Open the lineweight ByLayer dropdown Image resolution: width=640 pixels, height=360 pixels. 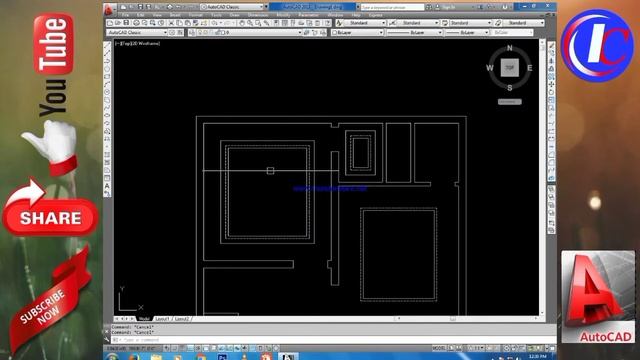point(467,32)
